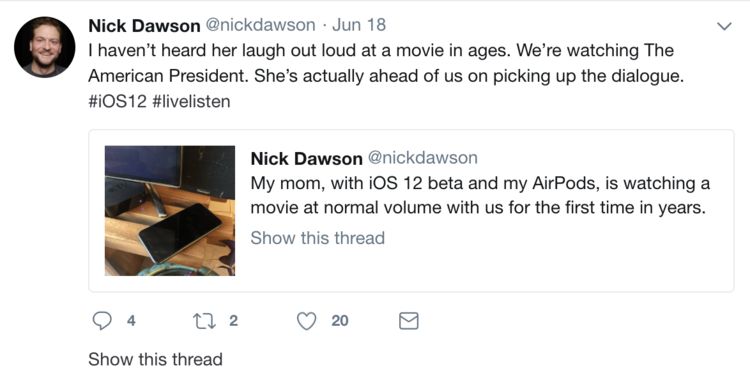The width and height of the screenshot is (750, 382).
Task: Like the tweet with the heart icon
Action: pyautogui.click(x=307, y=321)
